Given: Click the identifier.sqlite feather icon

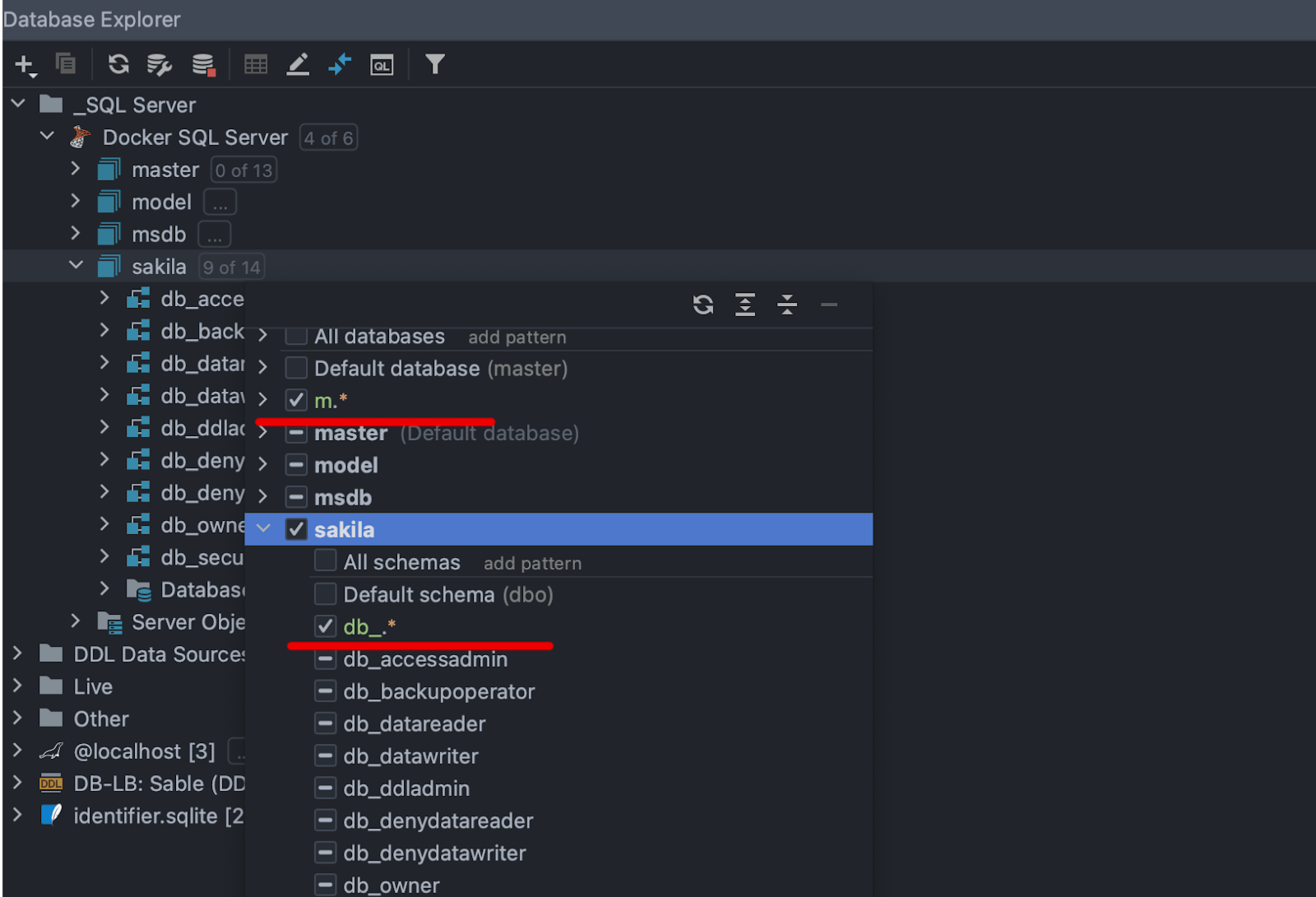Looking at the screenshot, I should click(51, 816).
